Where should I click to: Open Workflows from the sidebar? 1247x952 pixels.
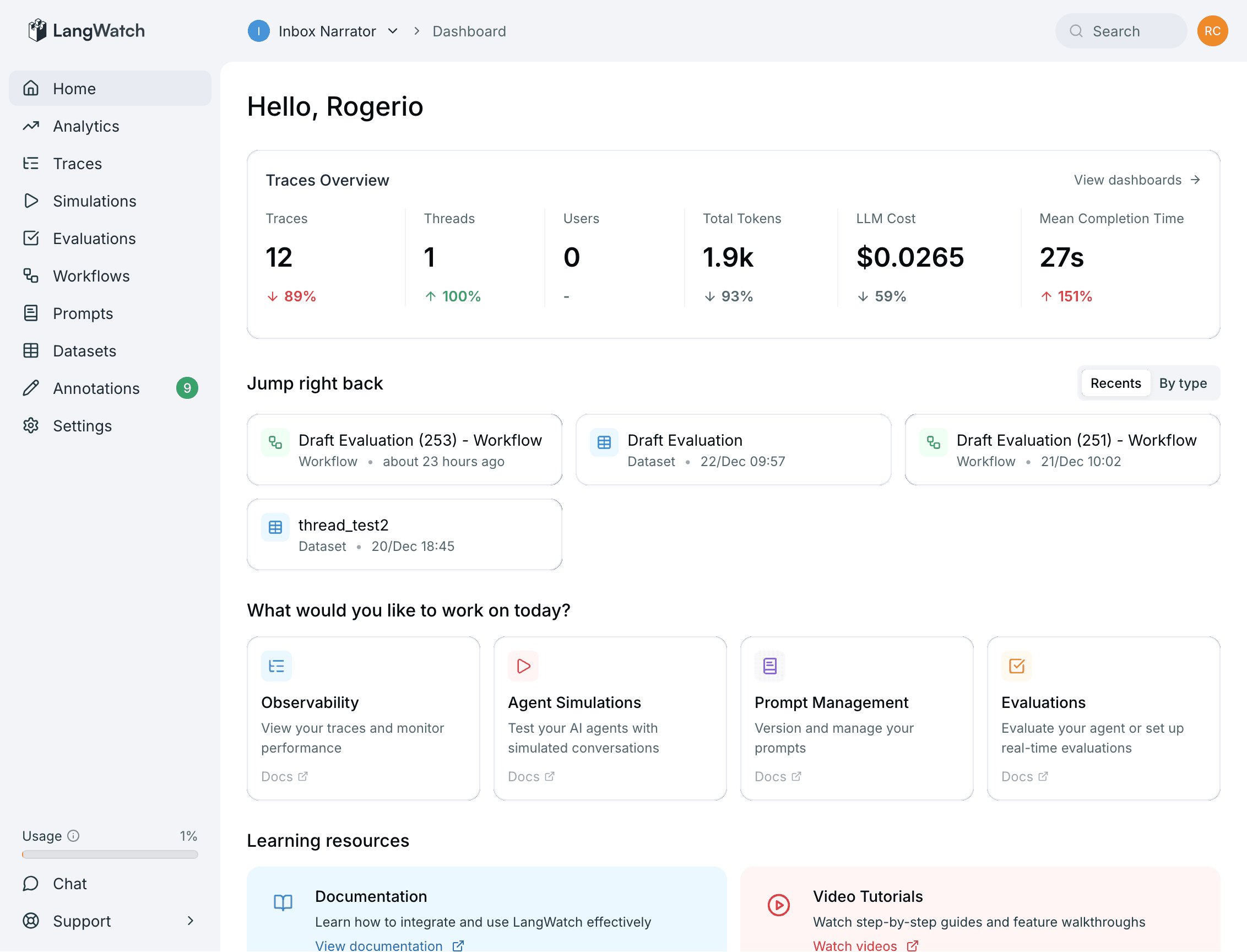[x=91, y=276]
